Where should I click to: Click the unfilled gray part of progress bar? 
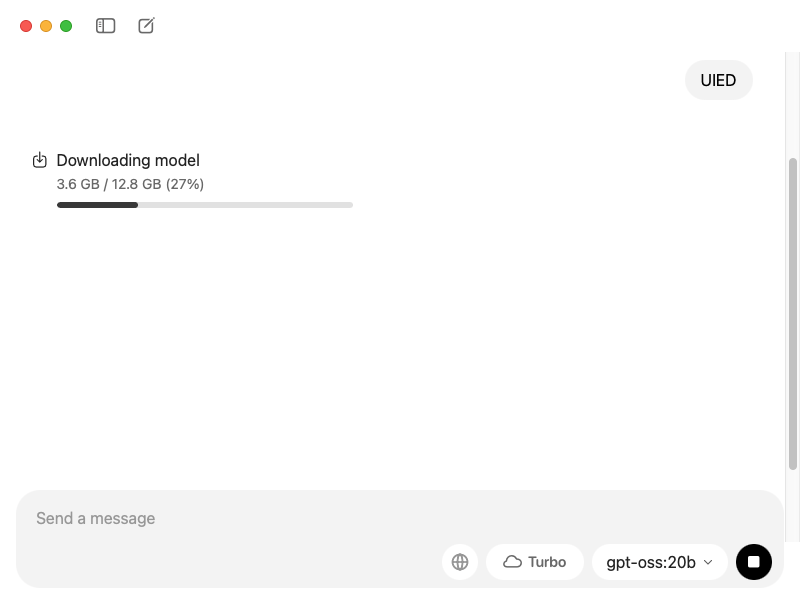point(245,205)
